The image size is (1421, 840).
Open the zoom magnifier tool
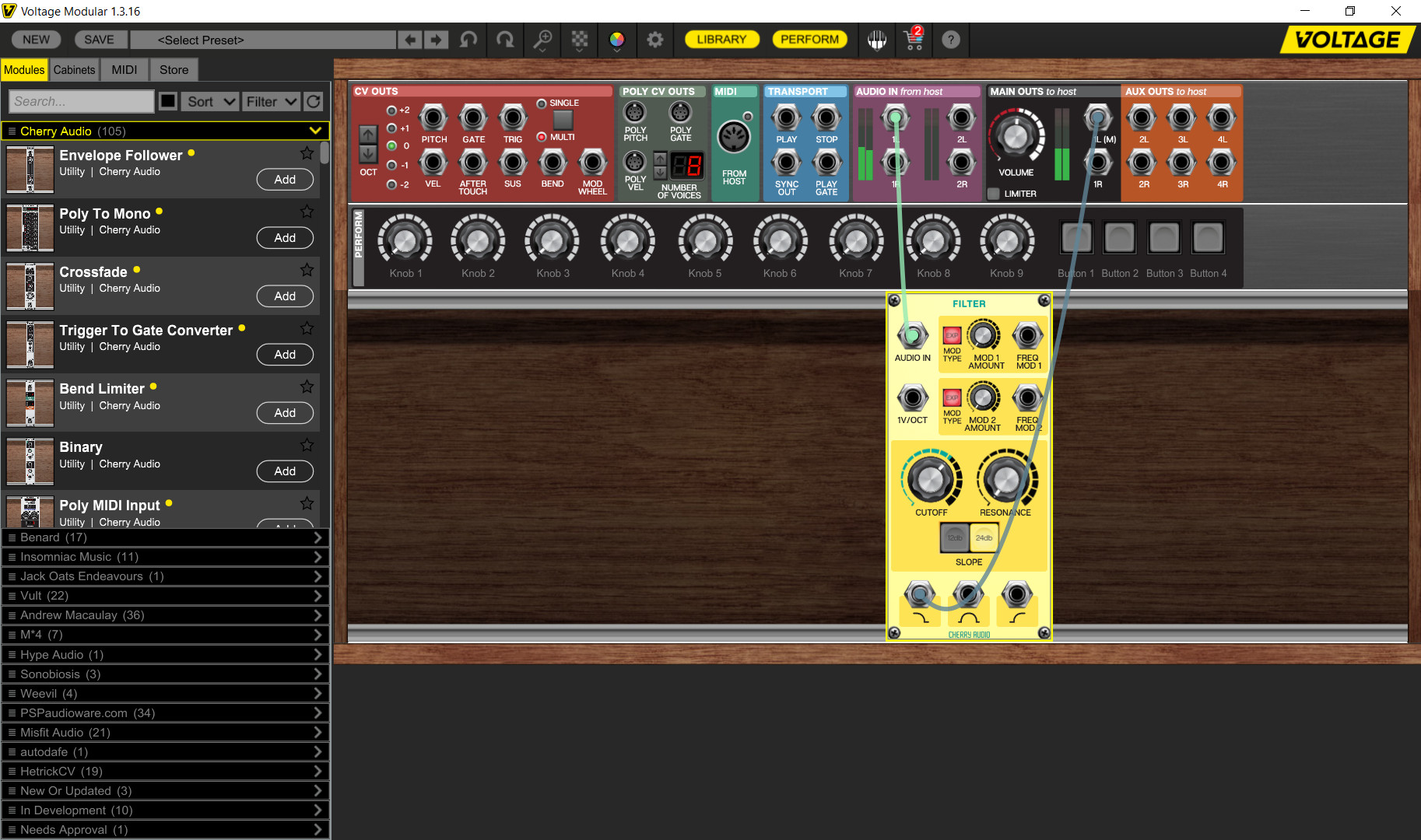tap(542, 40)
